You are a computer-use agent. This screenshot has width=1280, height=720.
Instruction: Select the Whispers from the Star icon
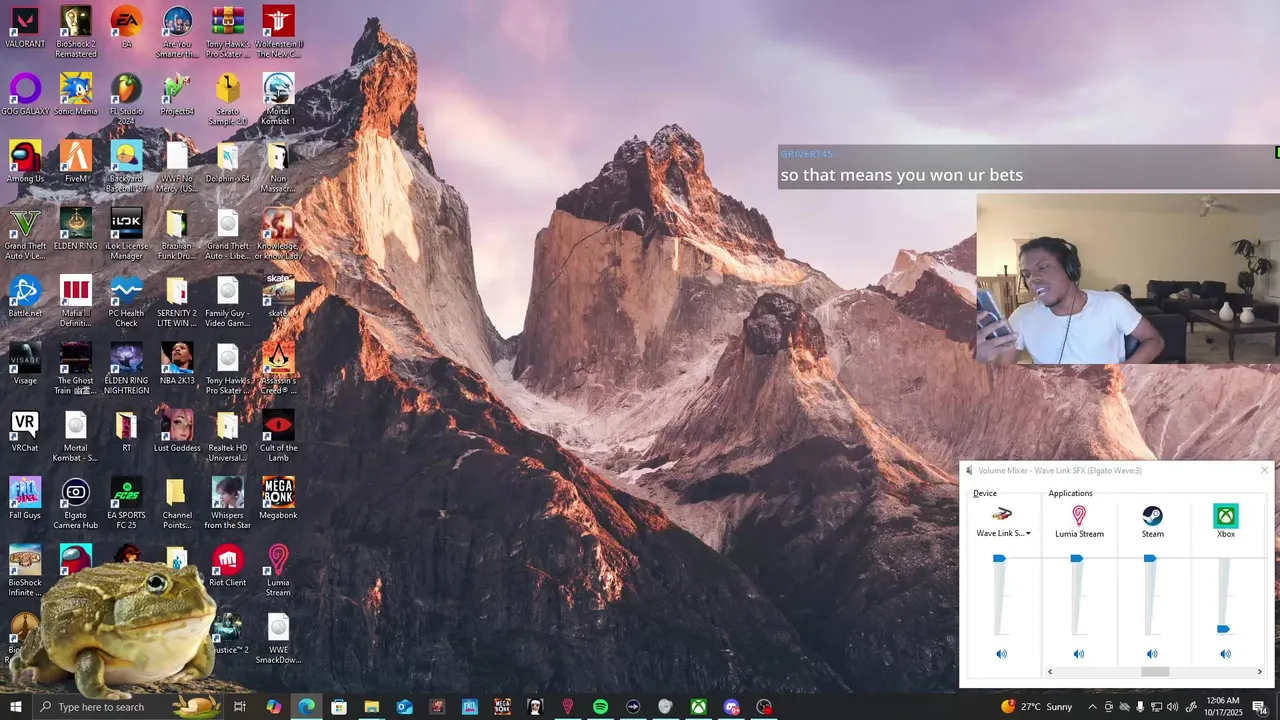tap(228, 503)
